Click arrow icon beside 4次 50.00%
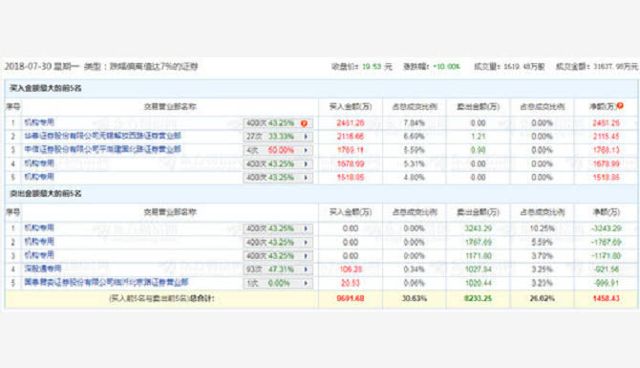The height and width of the screenshot is (368, 640). pos(306,150)
